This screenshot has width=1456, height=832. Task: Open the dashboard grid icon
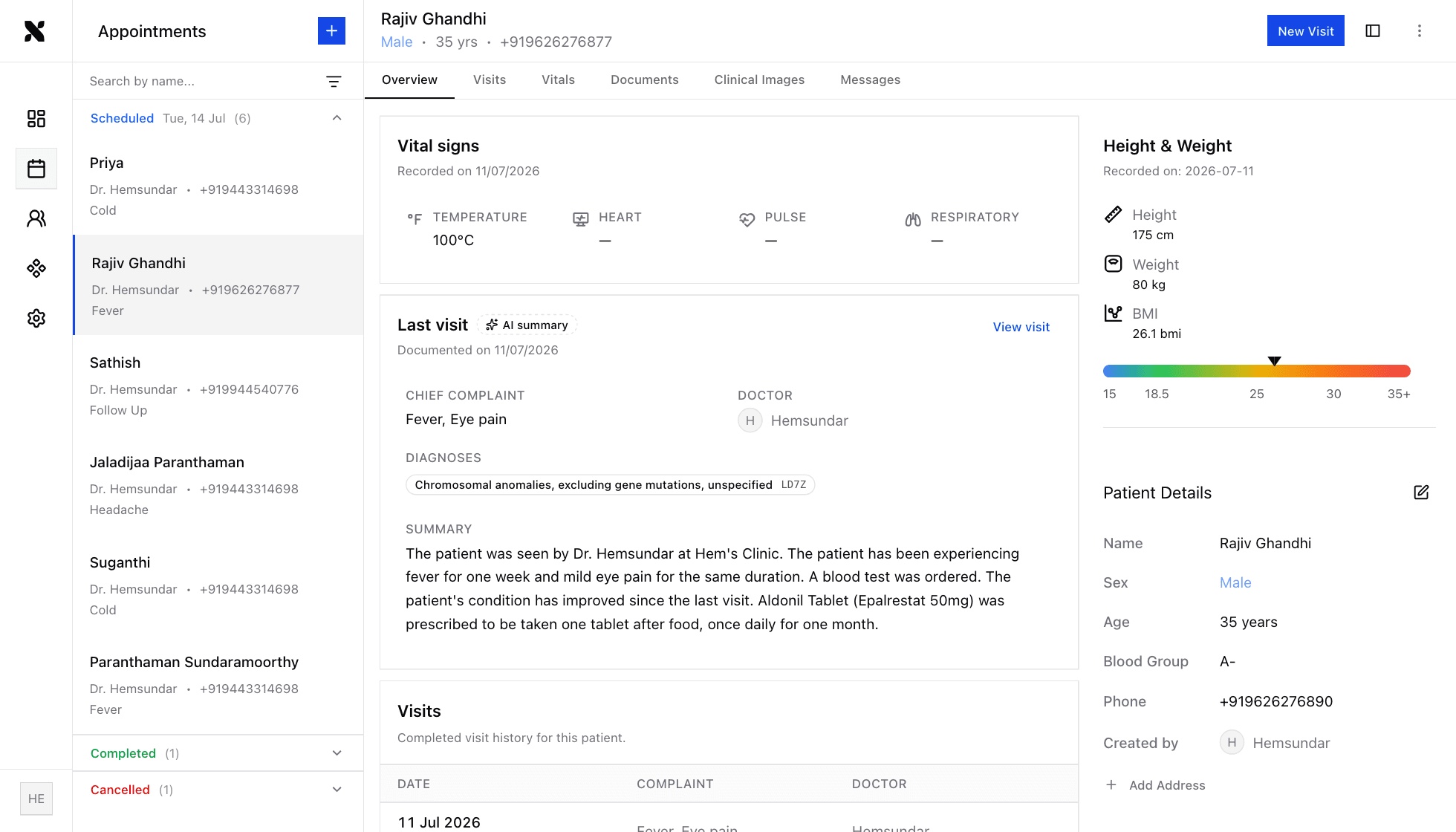(36, 119)
